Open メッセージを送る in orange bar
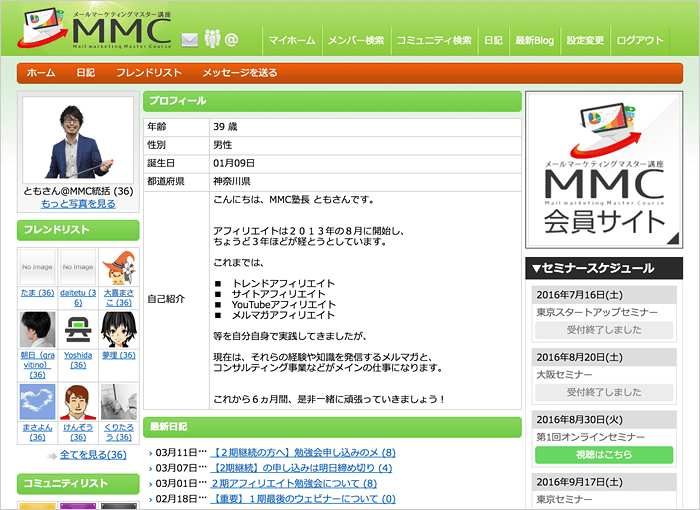The width and height of the screenshot is (700, 510). [x=240, y=73]
